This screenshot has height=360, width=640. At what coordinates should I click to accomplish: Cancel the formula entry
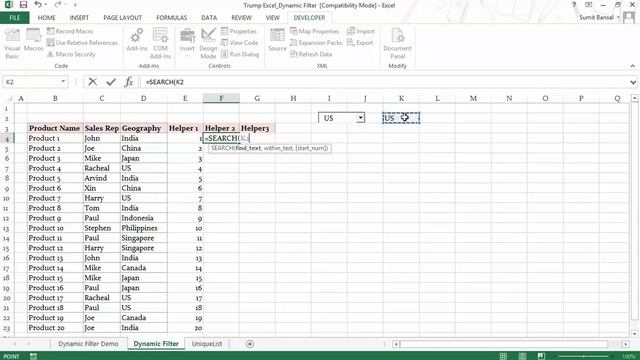pyautogui.click(x=93, y=82)
